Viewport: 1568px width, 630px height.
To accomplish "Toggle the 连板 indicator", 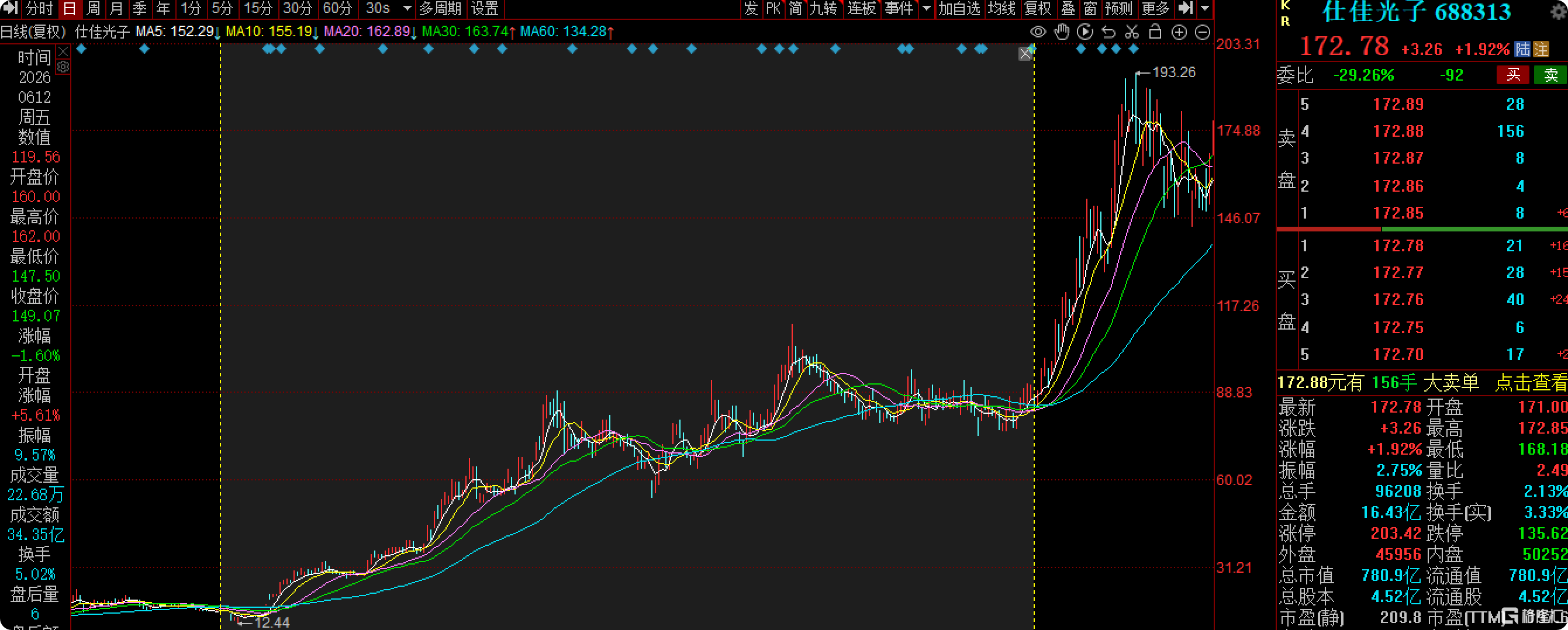I will point(862,9).
